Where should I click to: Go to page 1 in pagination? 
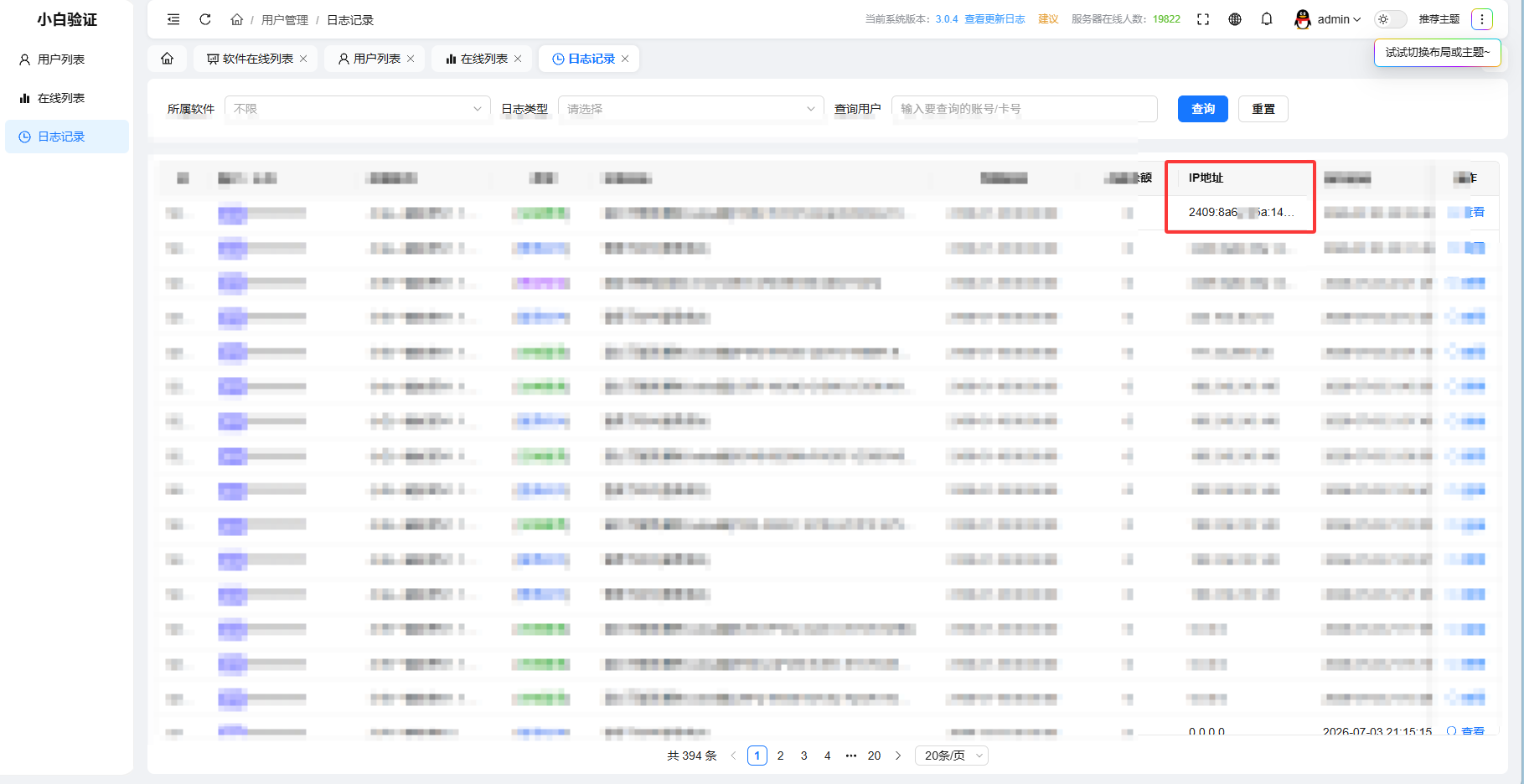(757, 756)
